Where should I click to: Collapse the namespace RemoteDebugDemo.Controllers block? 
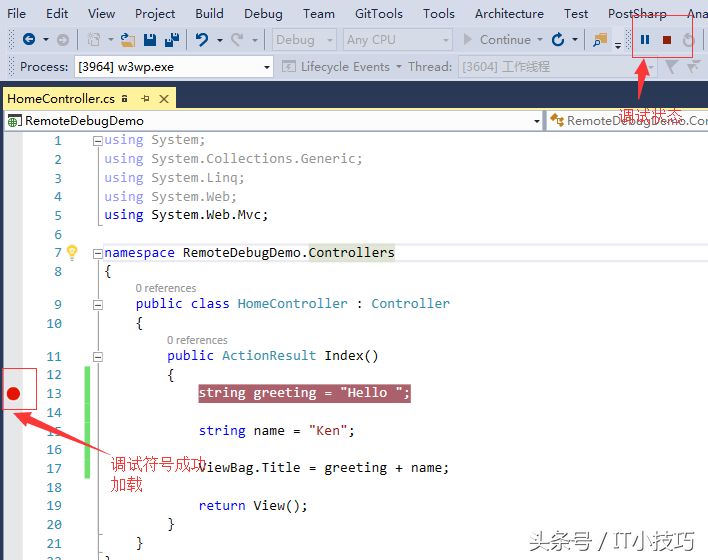pyautogui.click(x=97, y=253)
